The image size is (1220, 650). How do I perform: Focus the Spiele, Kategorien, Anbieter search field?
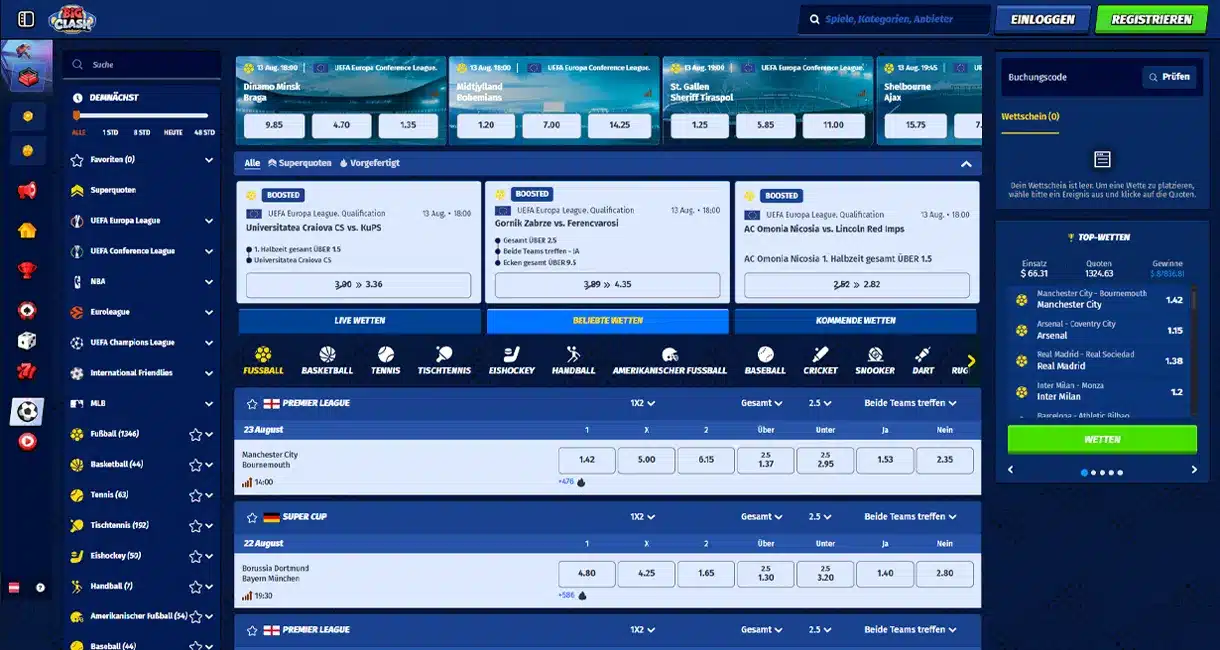(x=894, y=19)
